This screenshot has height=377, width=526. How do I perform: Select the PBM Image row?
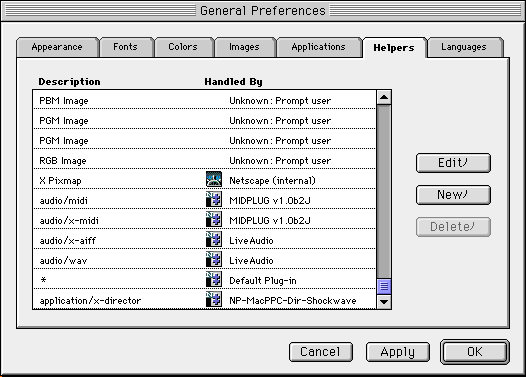coord(204,100)
